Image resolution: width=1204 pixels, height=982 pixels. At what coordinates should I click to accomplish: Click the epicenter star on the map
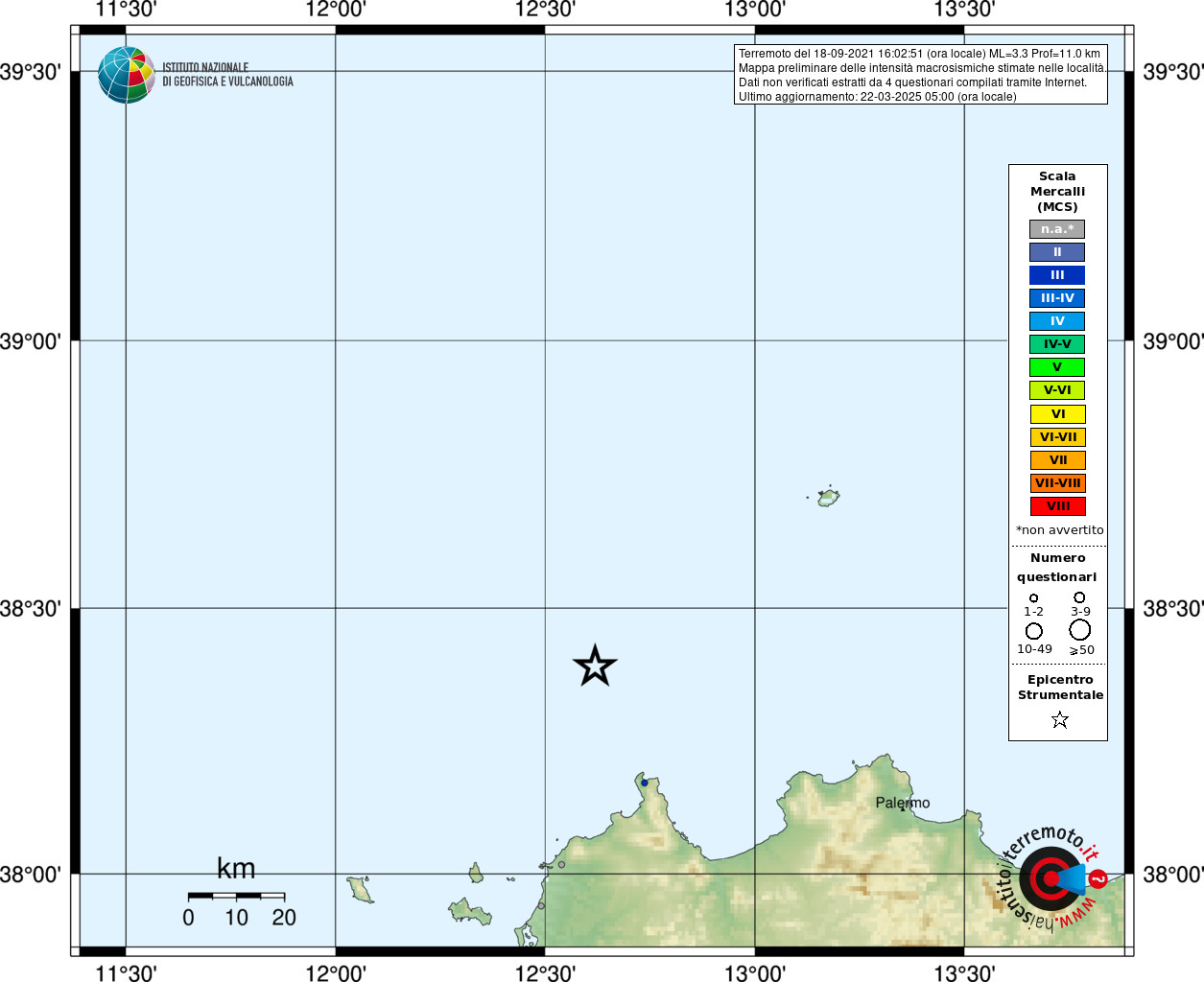(595, 666)
